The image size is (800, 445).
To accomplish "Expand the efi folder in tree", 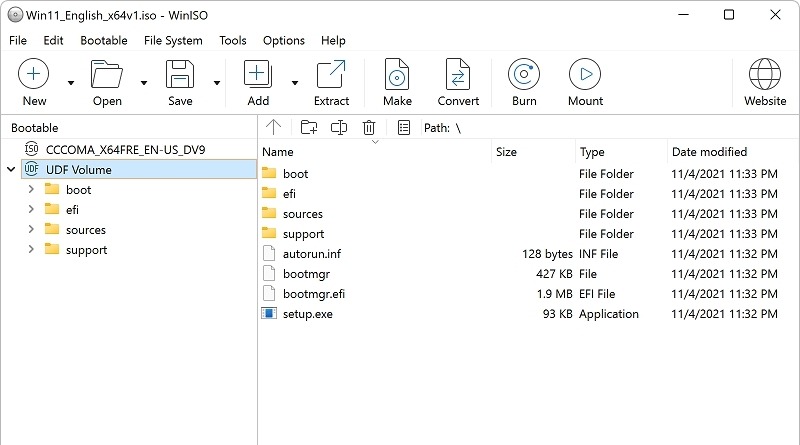I will [31, 209].
